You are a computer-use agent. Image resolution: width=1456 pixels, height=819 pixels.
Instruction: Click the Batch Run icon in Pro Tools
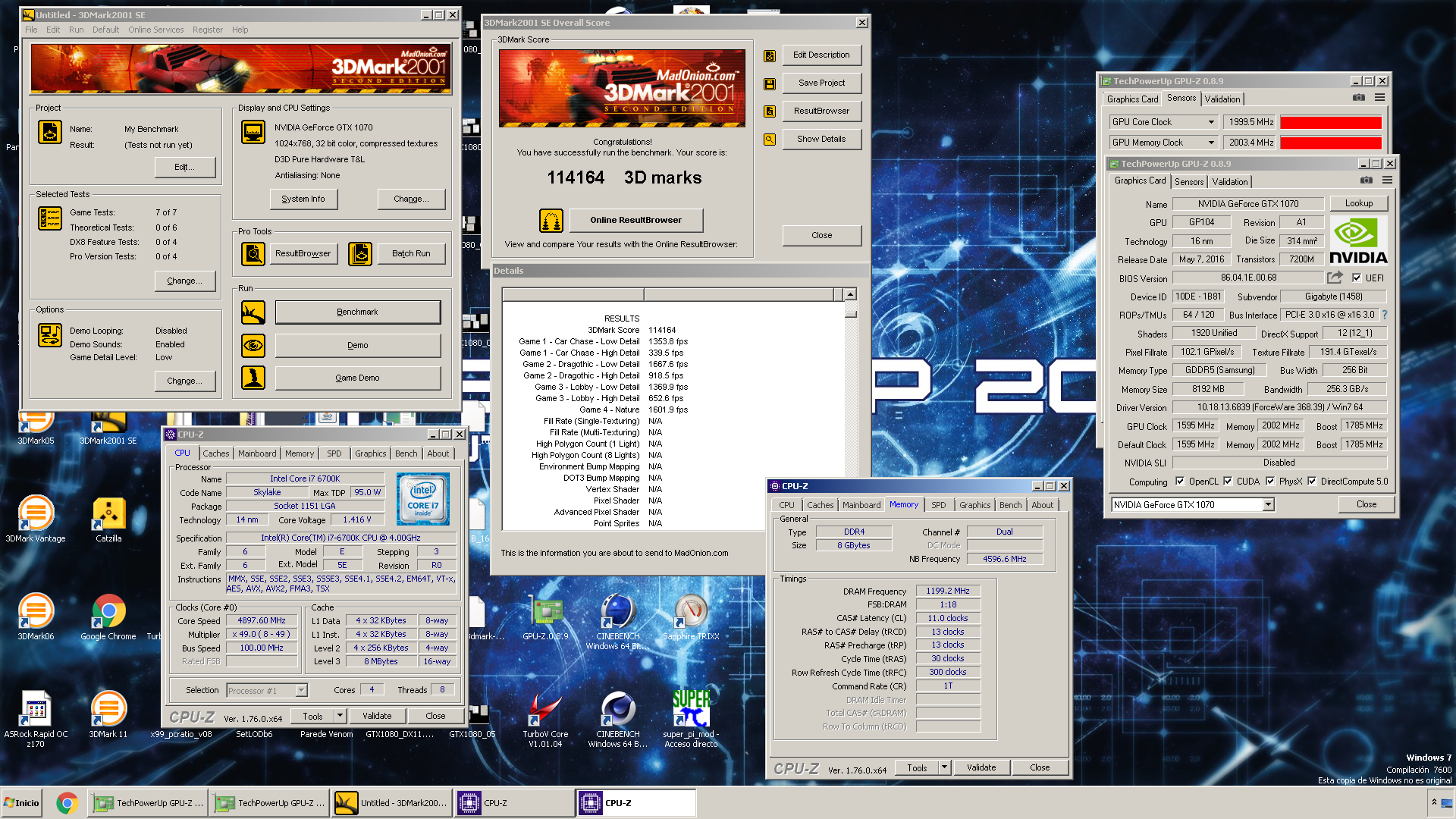tap(360, 254)
